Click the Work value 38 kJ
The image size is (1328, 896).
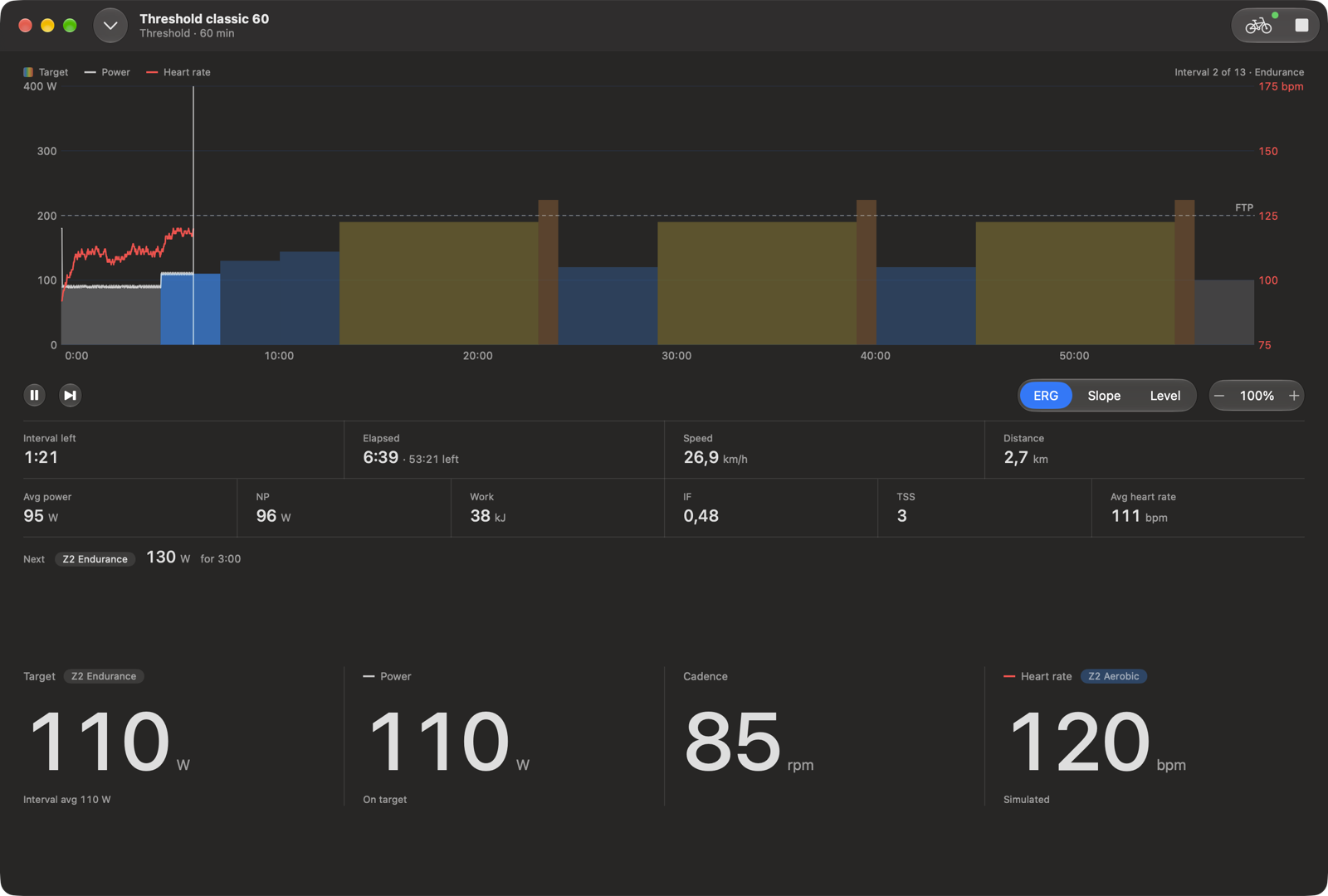(488, 516)
